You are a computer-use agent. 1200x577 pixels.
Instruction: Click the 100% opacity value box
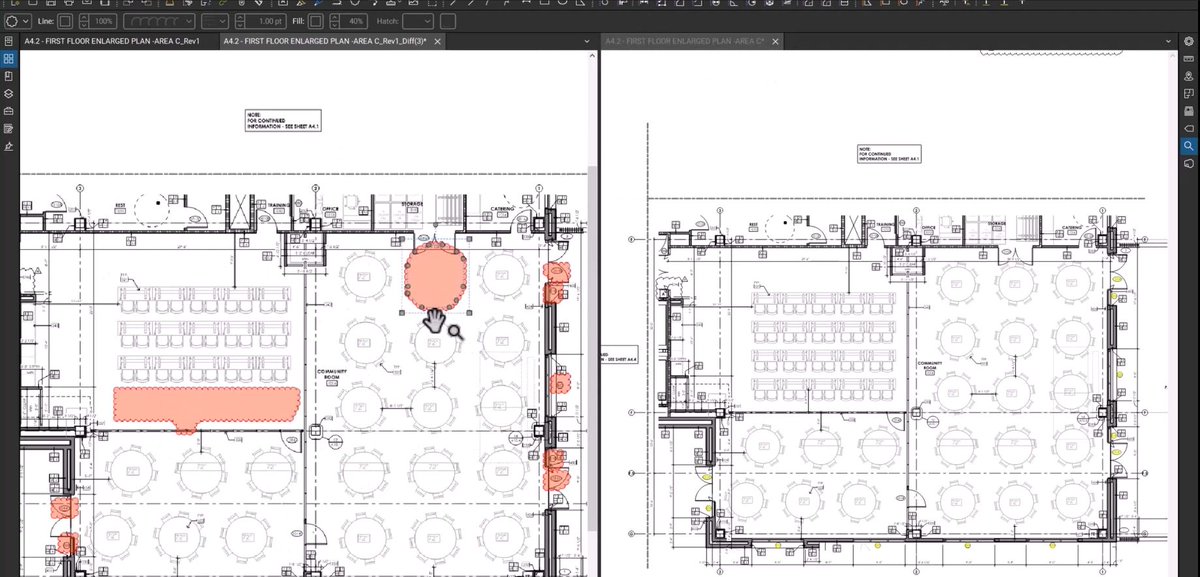pyautogui.click(x=102, y=20)
